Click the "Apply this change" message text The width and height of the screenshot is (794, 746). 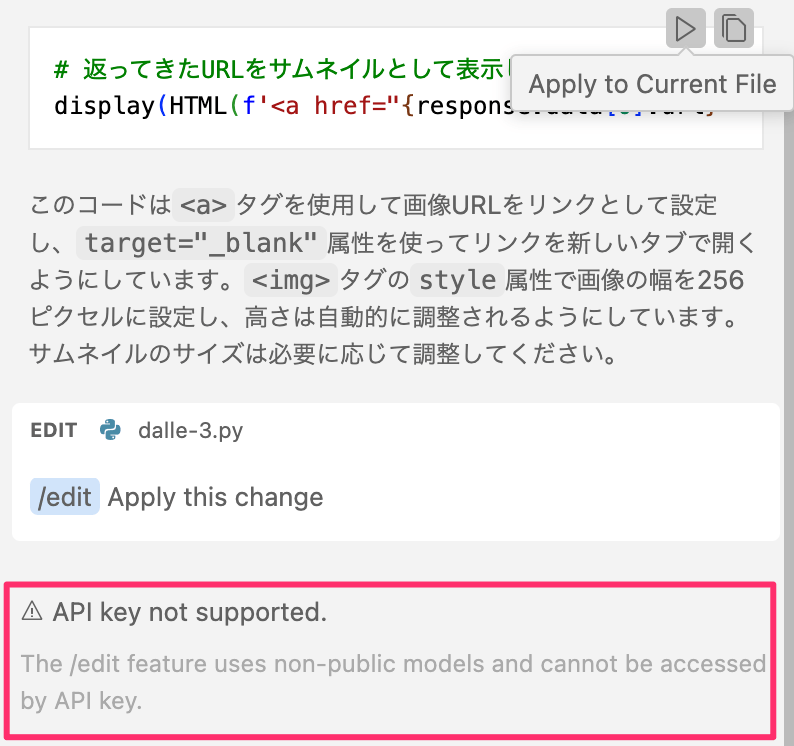(215, 497)
